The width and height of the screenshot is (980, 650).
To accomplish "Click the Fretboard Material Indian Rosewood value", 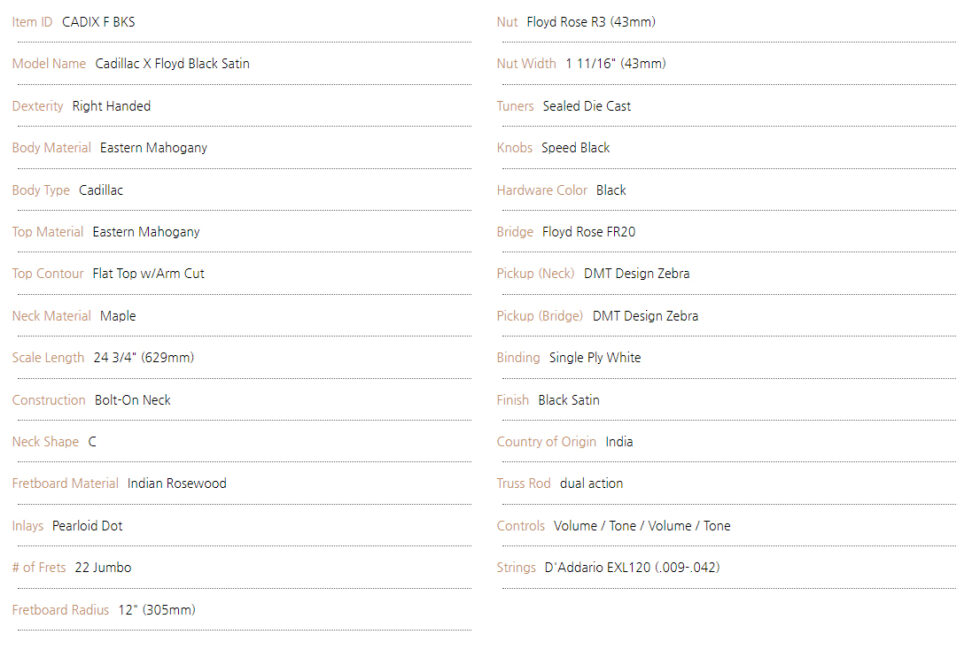I will point(177,484).
